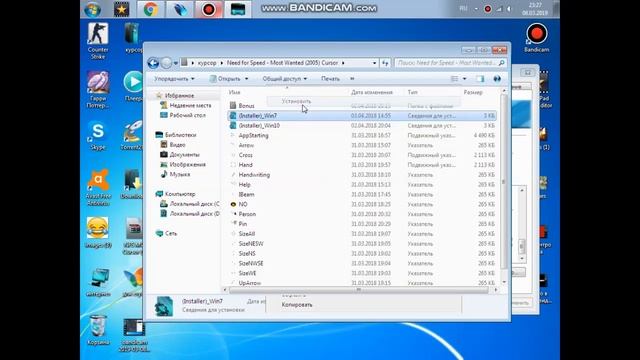Choose Установить in the context menu
This screenshot has height=360, width=640.
[296, 101]
